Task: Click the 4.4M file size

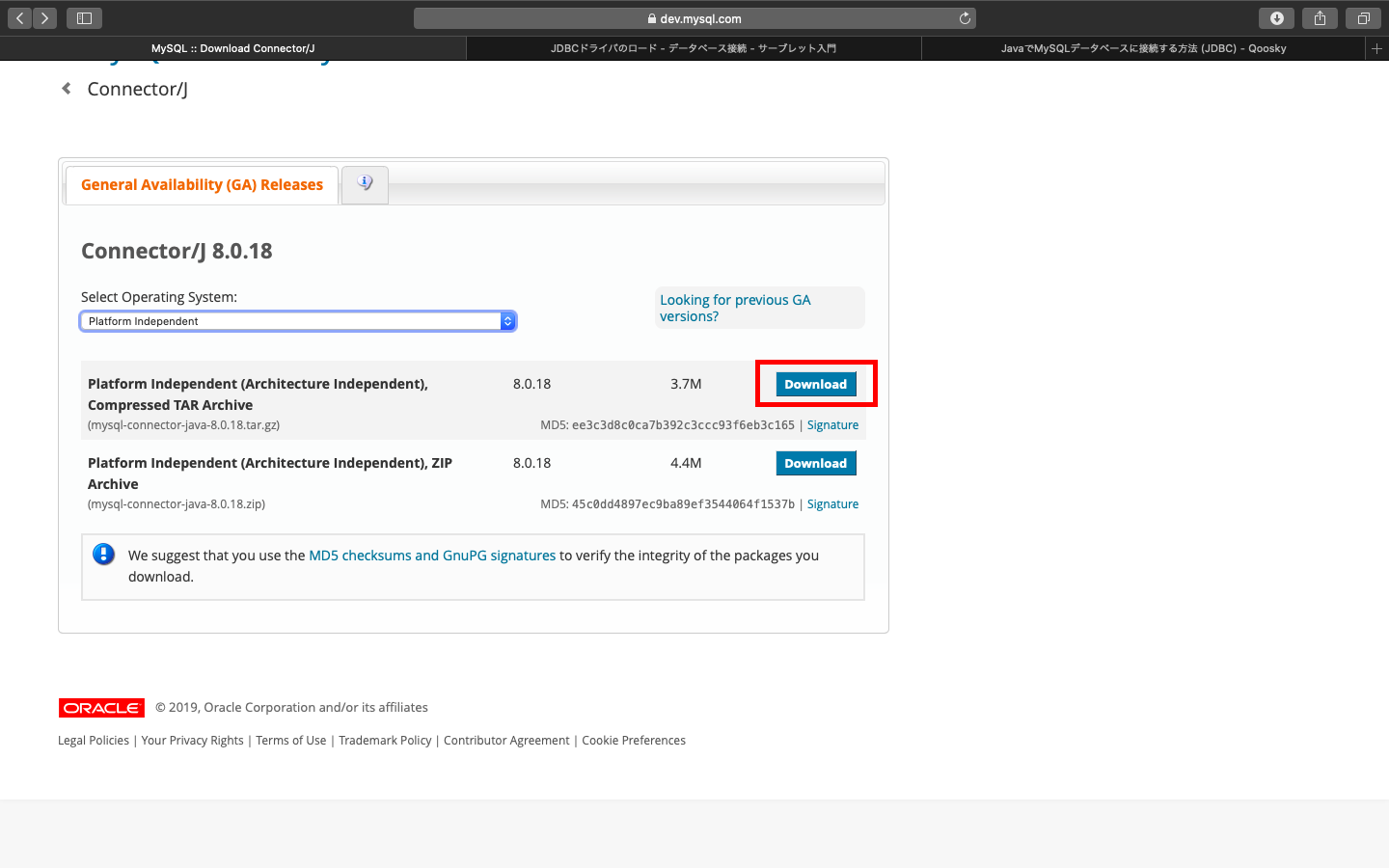Action: coord(686,463)
